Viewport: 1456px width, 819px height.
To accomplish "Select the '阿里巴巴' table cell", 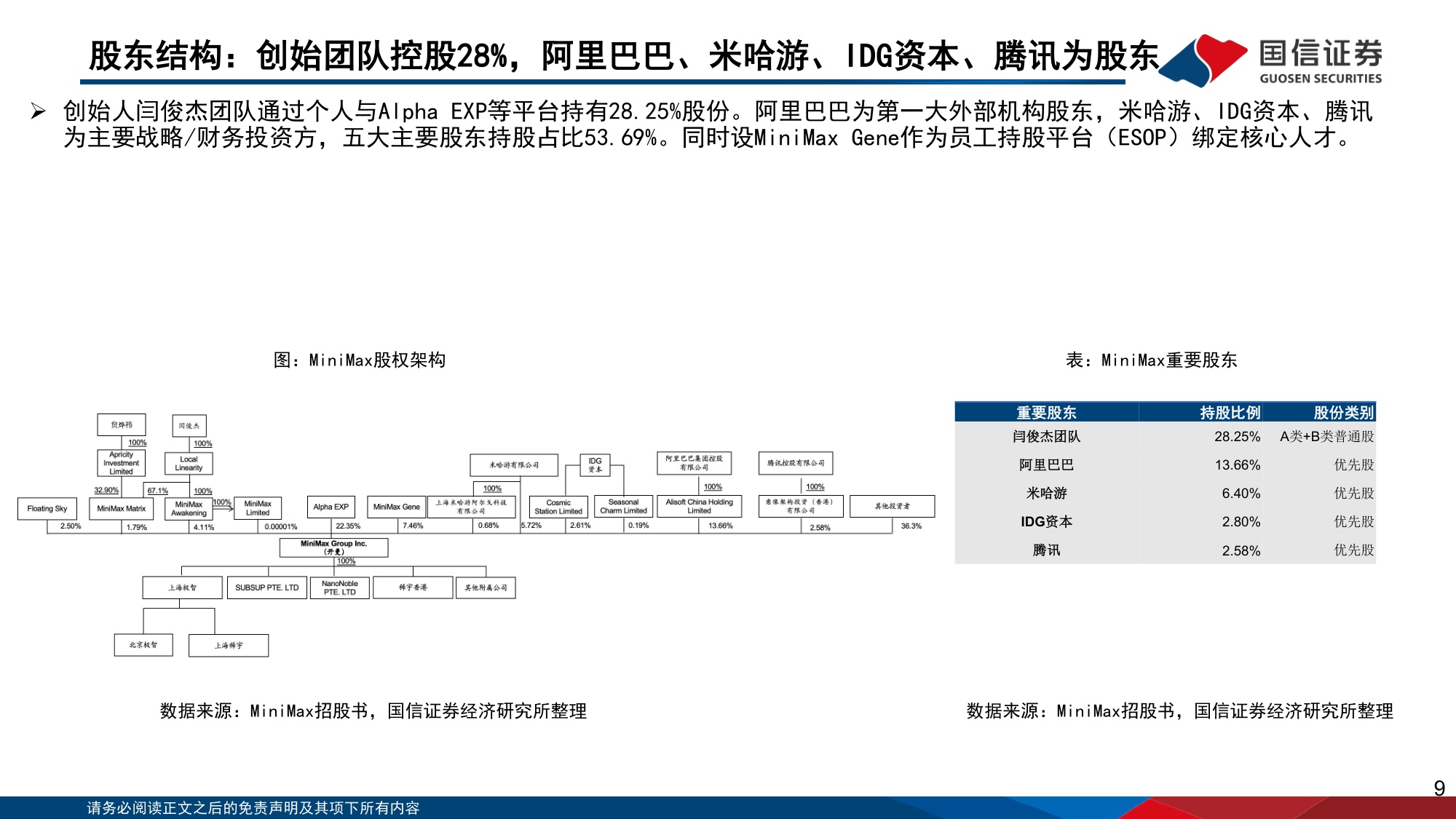I will 1046,465.
